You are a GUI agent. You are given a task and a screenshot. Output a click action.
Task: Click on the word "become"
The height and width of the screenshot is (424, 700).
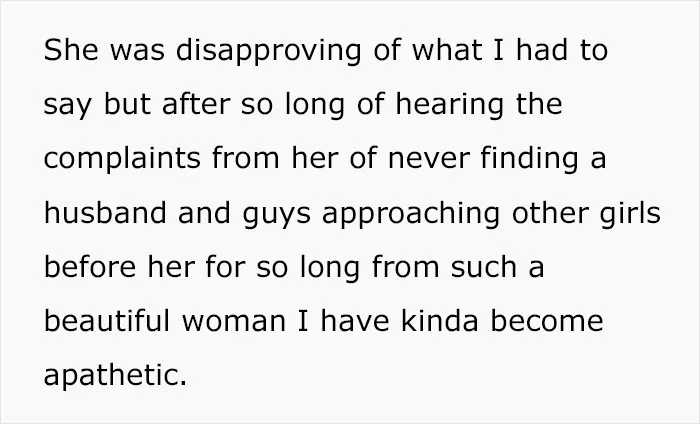[547, 321]
